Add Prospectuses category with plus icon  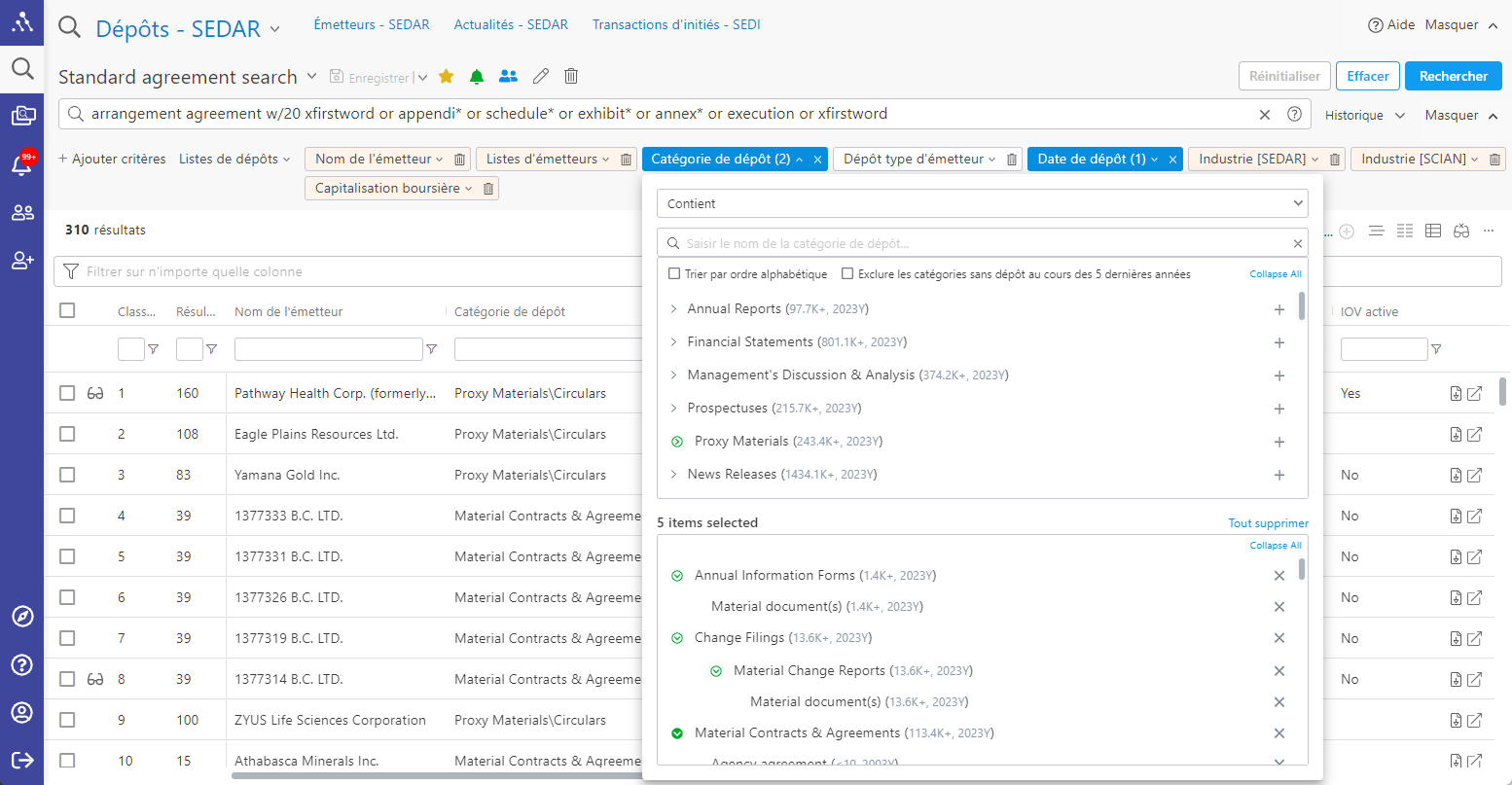pyautogui.click(x=1279, y=409)
